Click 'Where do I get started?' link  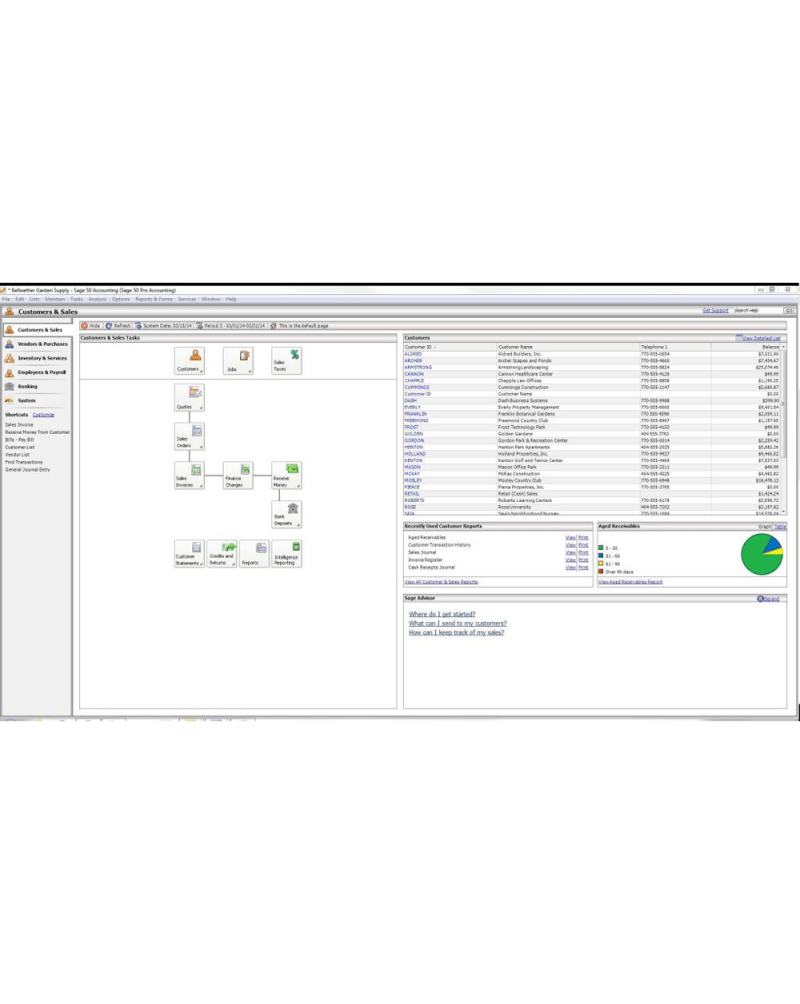[442, 614]
